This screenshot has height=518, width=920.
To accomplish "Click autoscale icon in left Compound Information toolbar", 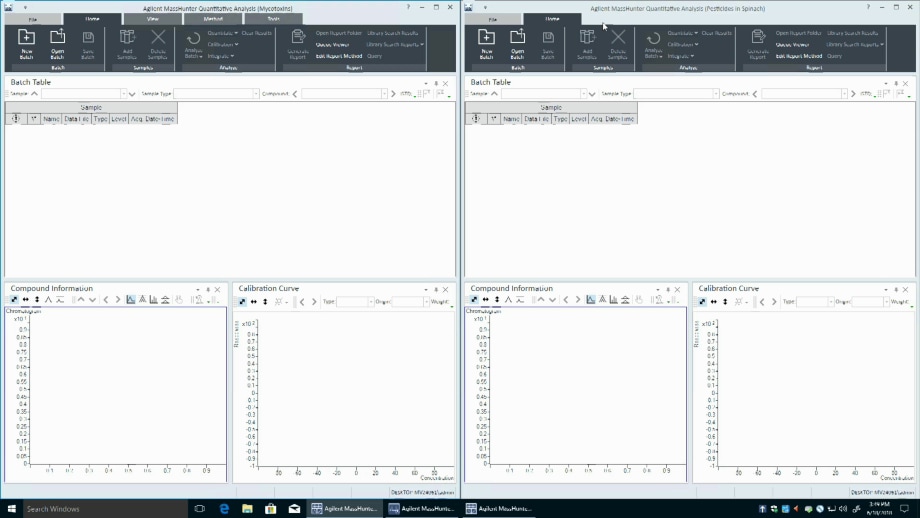I will click(x=15, y=300).
